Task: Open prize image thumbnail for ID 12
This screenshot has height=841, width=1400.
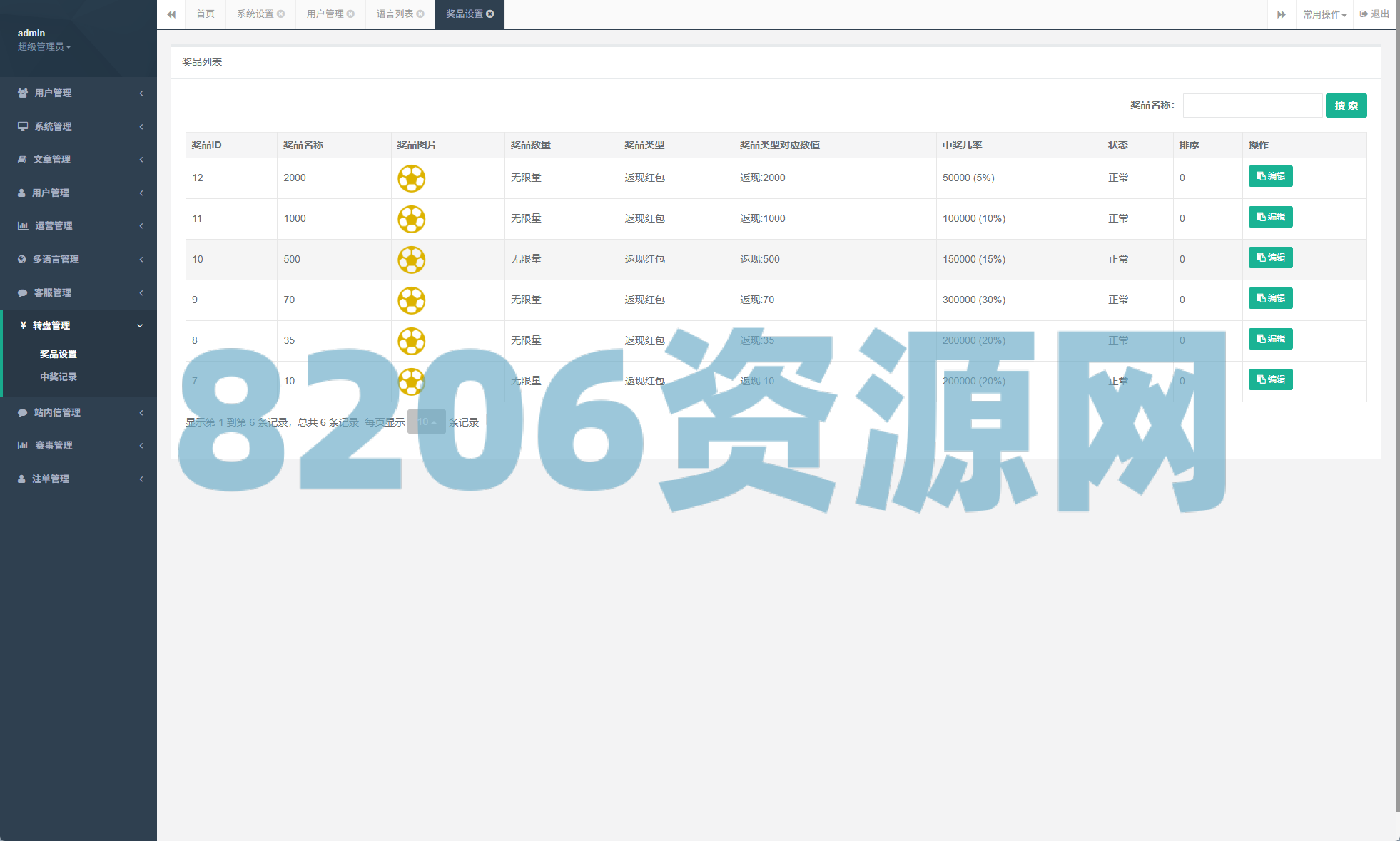Action: tap(412, 178)
